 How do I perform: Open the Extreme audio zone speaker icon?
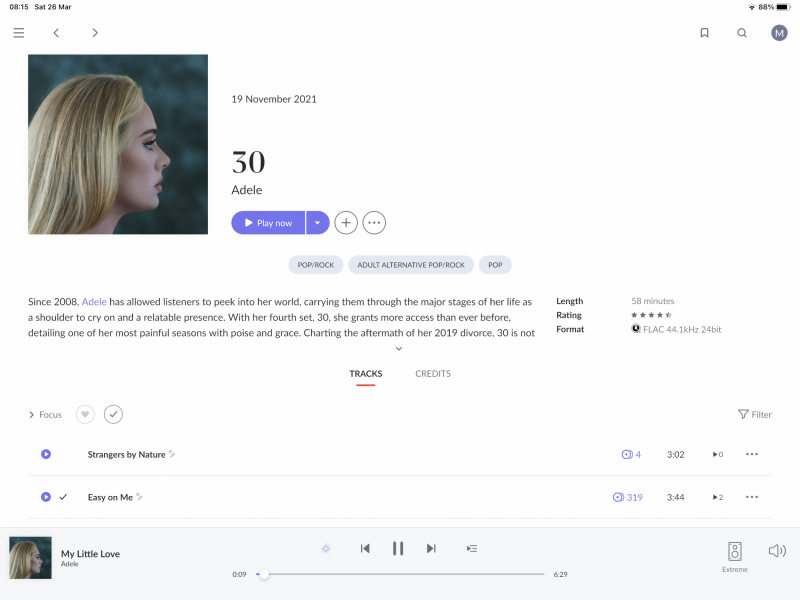coord(735,551)
